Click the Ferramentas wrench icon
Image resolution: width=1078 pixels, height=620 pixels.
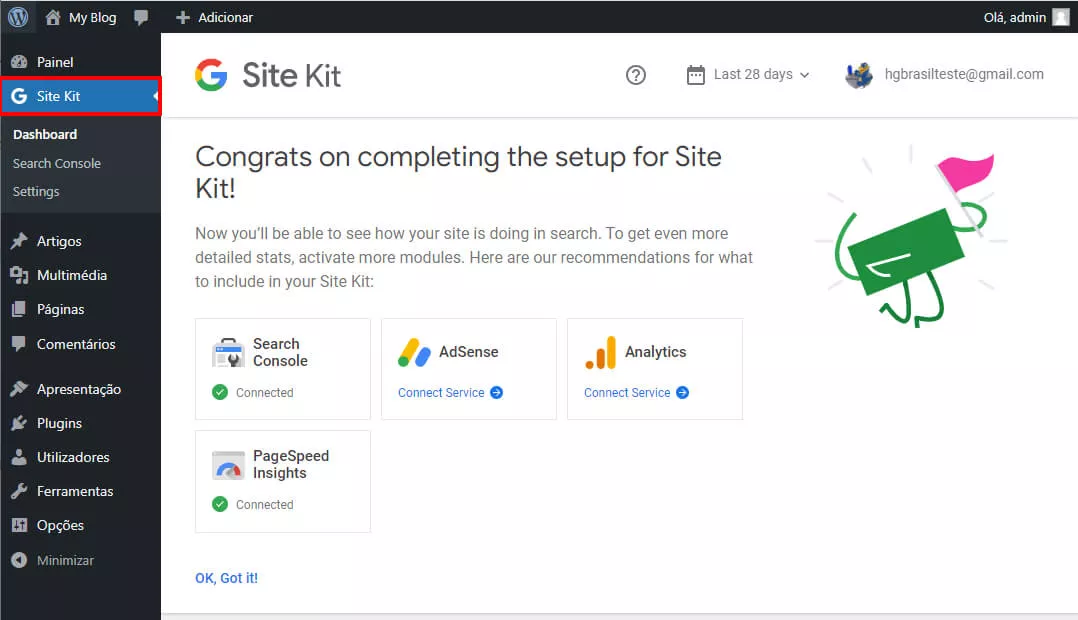tap(19, 491)
